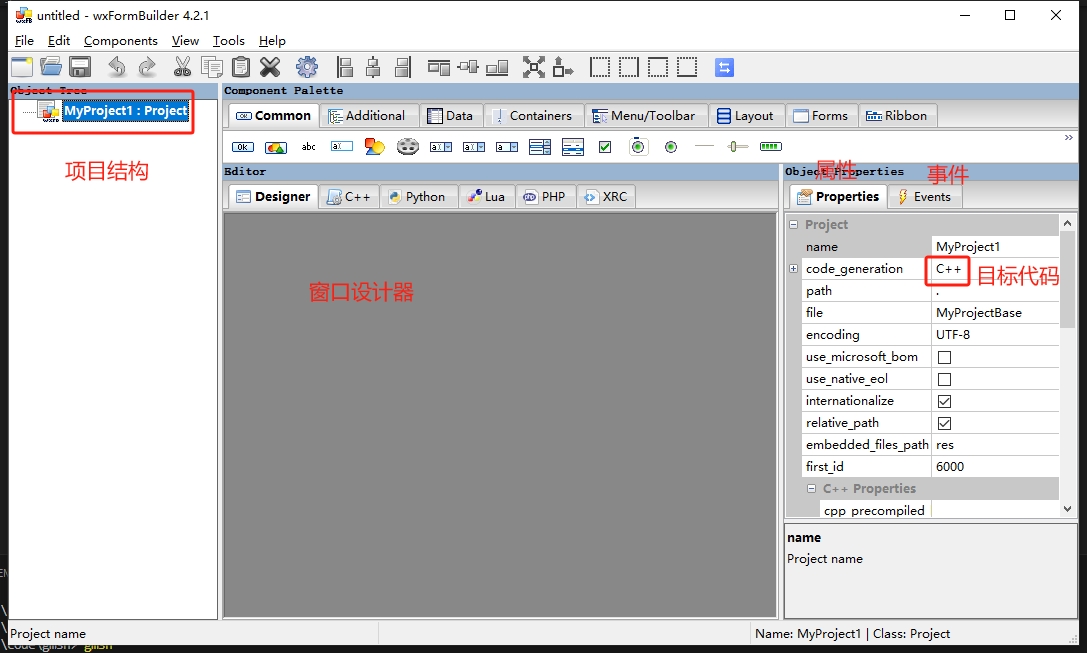
Task: Collapse the C++ Properties category
Action: point(812,489)
